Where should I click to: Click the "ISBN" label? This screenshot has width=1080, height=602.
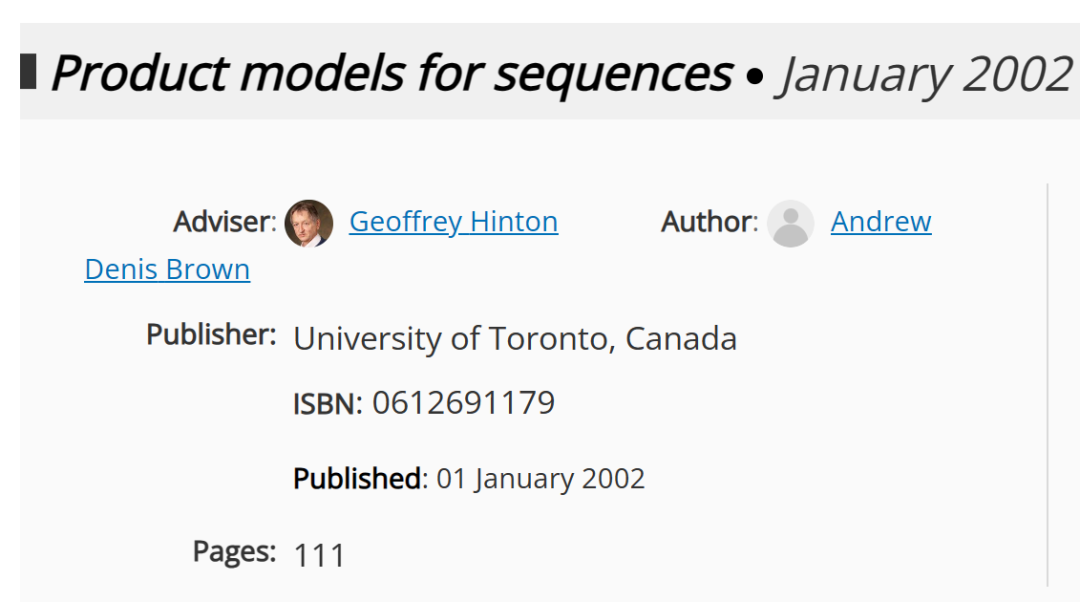coord(328,404)
